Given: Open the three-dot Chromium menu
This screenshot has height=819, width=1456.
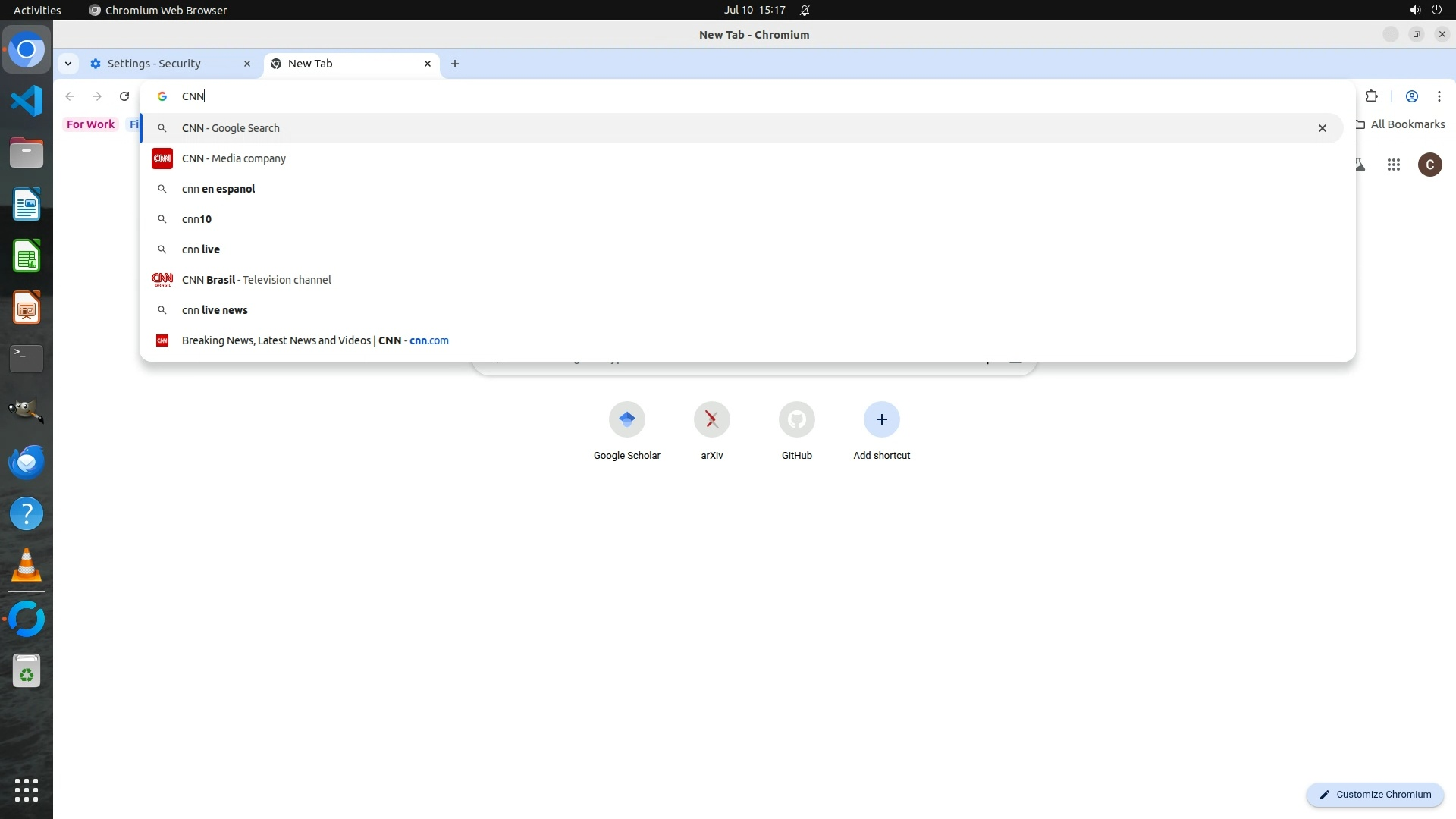Looking at the screenshot, I should coord(1439,96).
